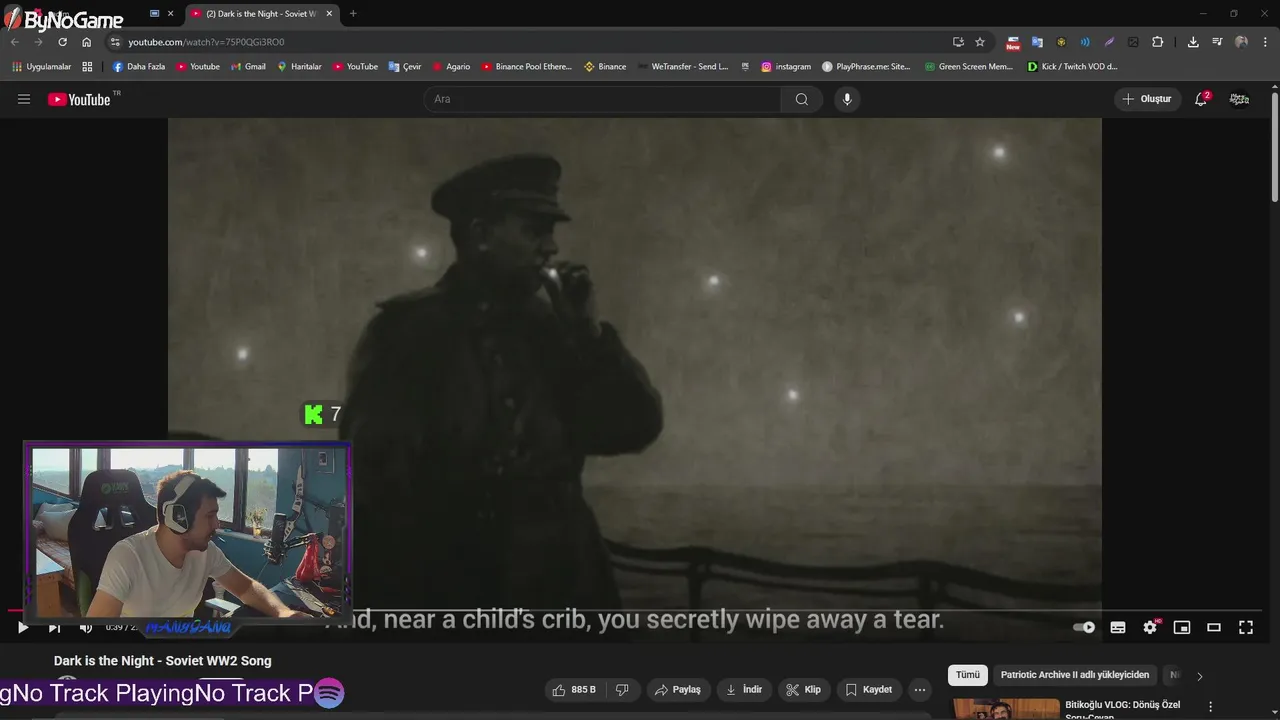Open the Haritalar bookmark

click(x=299, y=67)
